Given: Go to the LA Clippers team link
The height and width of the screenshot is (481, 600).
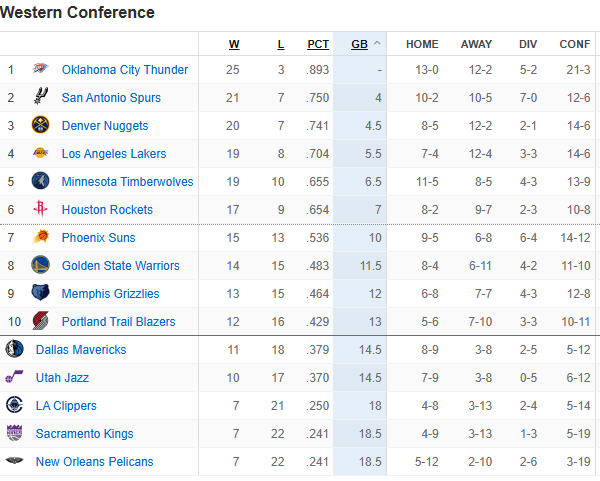Looking at the screenshot, I should (x=66, y=406).
